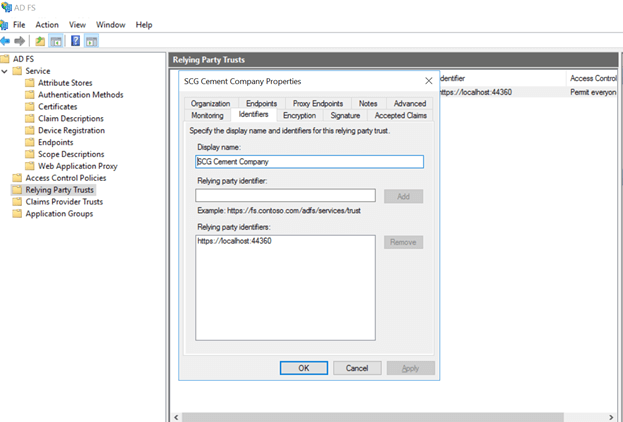Click the AD FS app icon in title bar
This screenshot has width=623, height=422.
6,7
